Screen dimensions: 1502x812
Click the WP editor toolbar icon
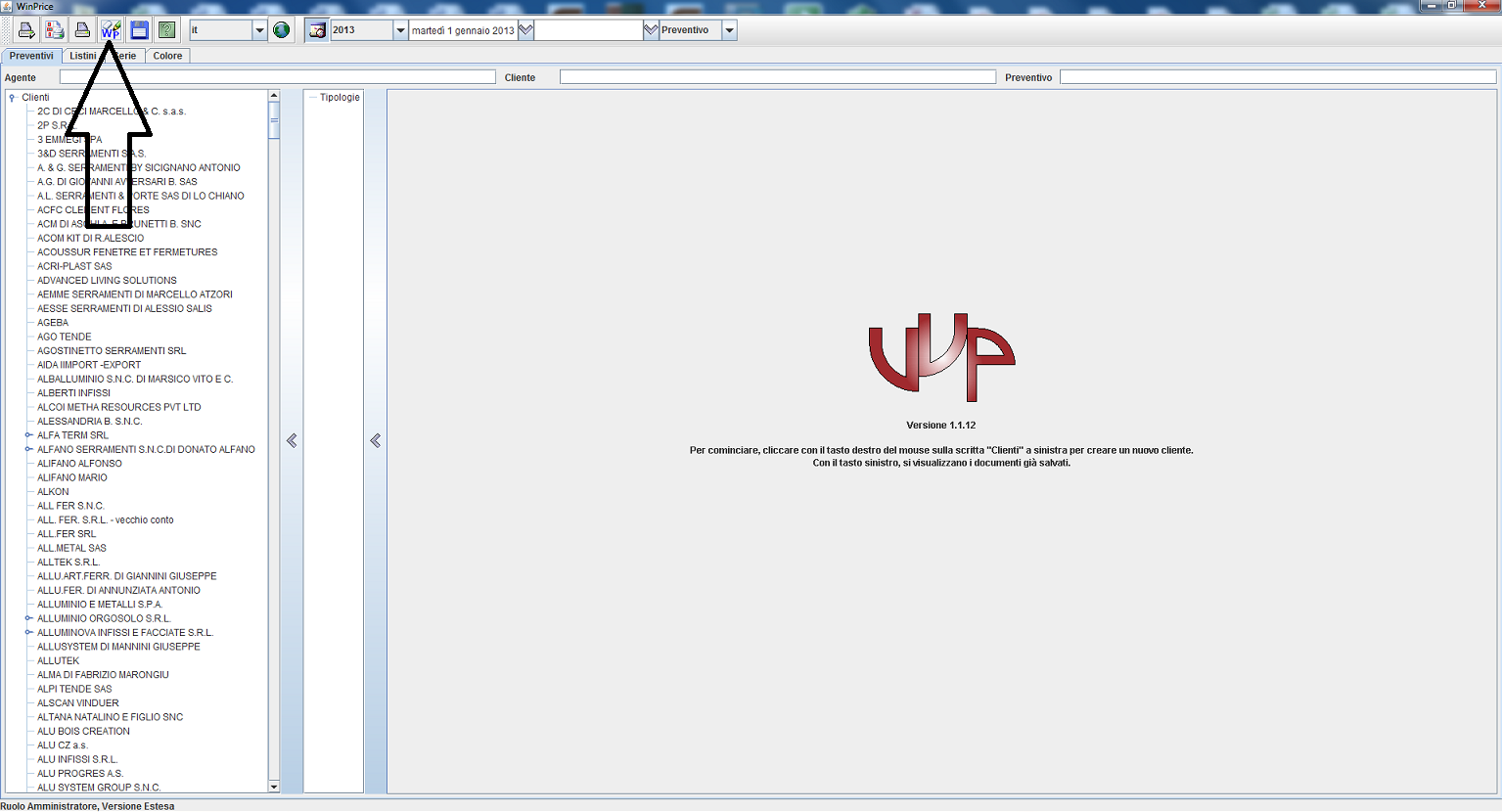coord(111,30)
